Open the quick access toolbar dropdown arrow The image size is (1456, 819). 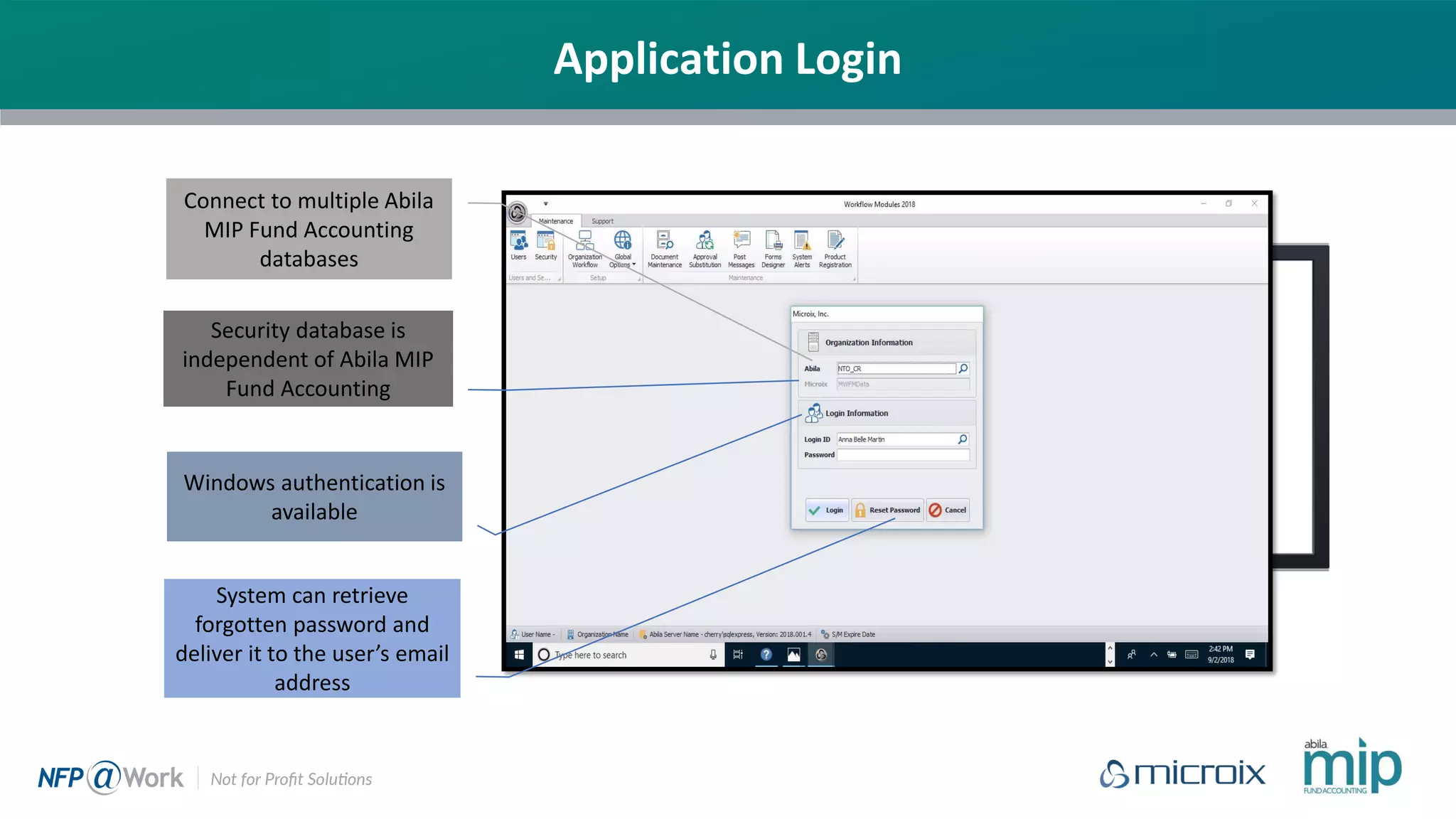(x=546, y=204)
